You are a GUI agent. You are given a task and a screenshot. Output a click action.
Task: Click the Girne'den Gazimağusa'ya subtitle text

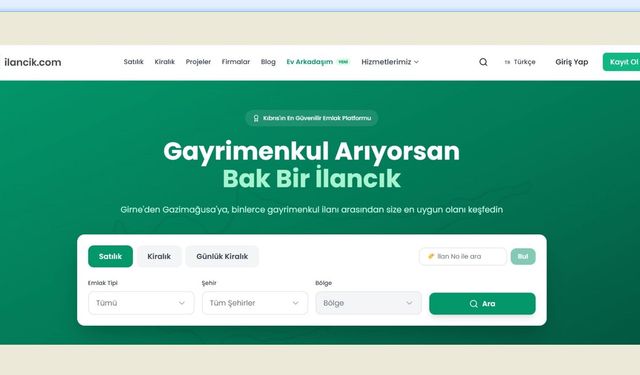pos(311,209)
